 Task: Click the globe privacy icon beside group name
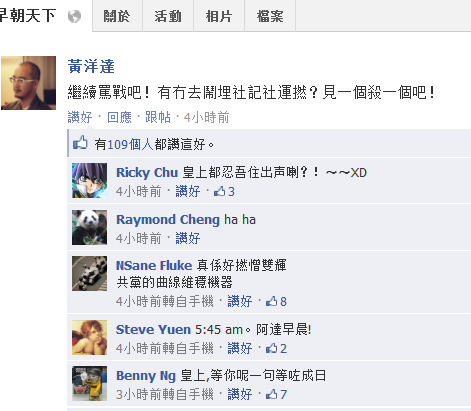point(74,16)
